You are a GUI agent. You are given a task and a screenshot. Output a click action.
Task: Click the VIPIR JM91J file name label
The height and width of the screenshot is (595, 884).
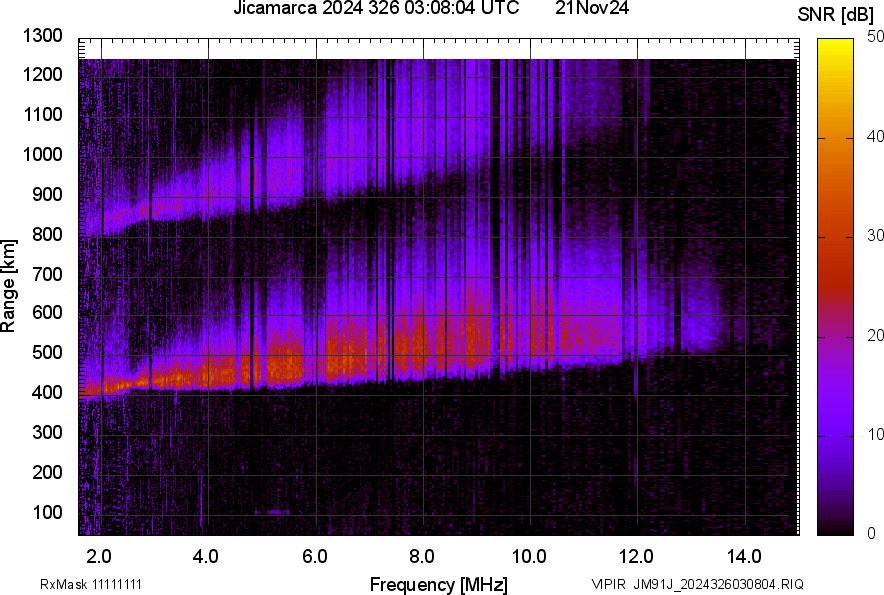pyautogui.click(x=697, y=584)
